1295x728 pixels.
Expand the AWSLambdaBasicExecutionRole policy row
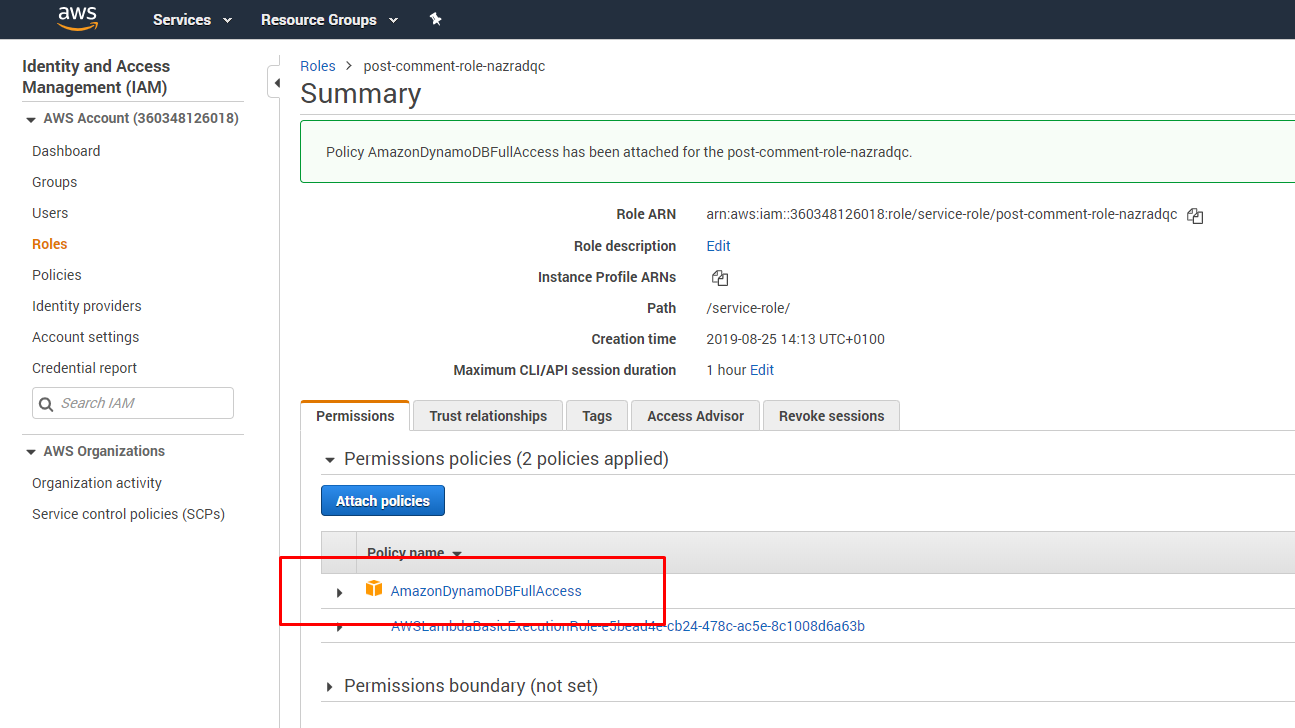[x=339, y=627]
